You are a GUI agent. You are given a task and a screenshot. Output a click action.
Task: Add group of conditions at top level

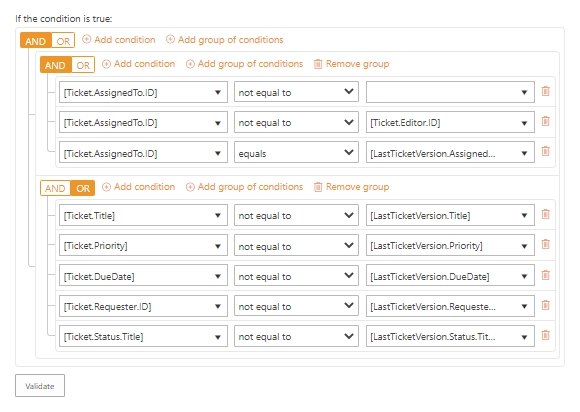click(x=225, y=40)
